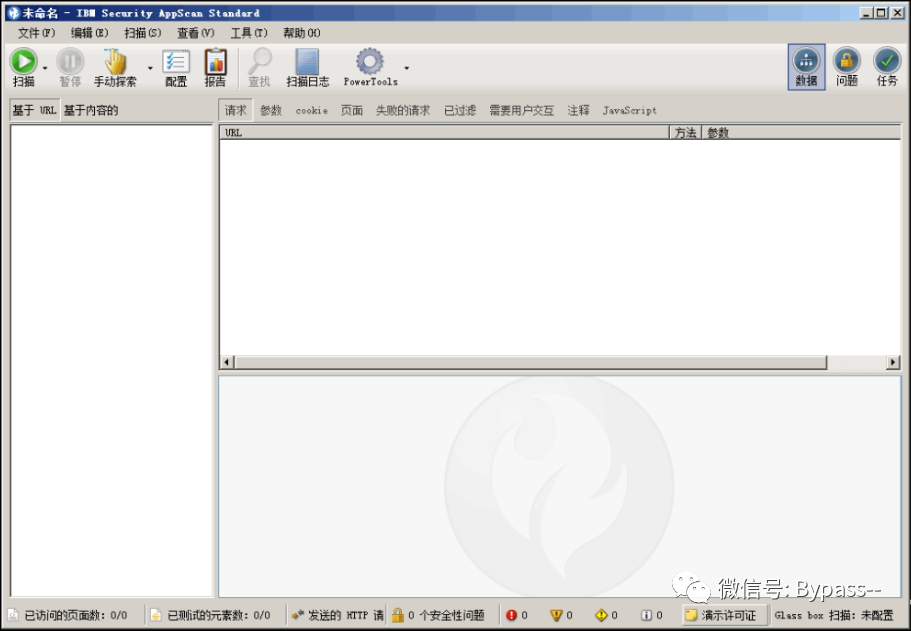Click yellow low severity status icon
Image resolution: width=911 pixels, height=631 pixels.
point(601,615)
